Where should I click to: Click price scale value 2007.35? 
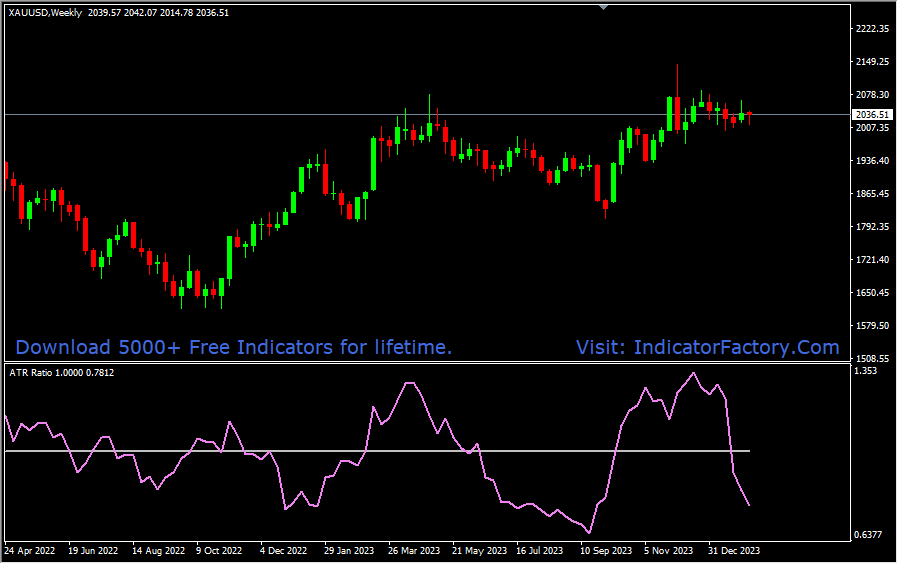coord(872,128)
